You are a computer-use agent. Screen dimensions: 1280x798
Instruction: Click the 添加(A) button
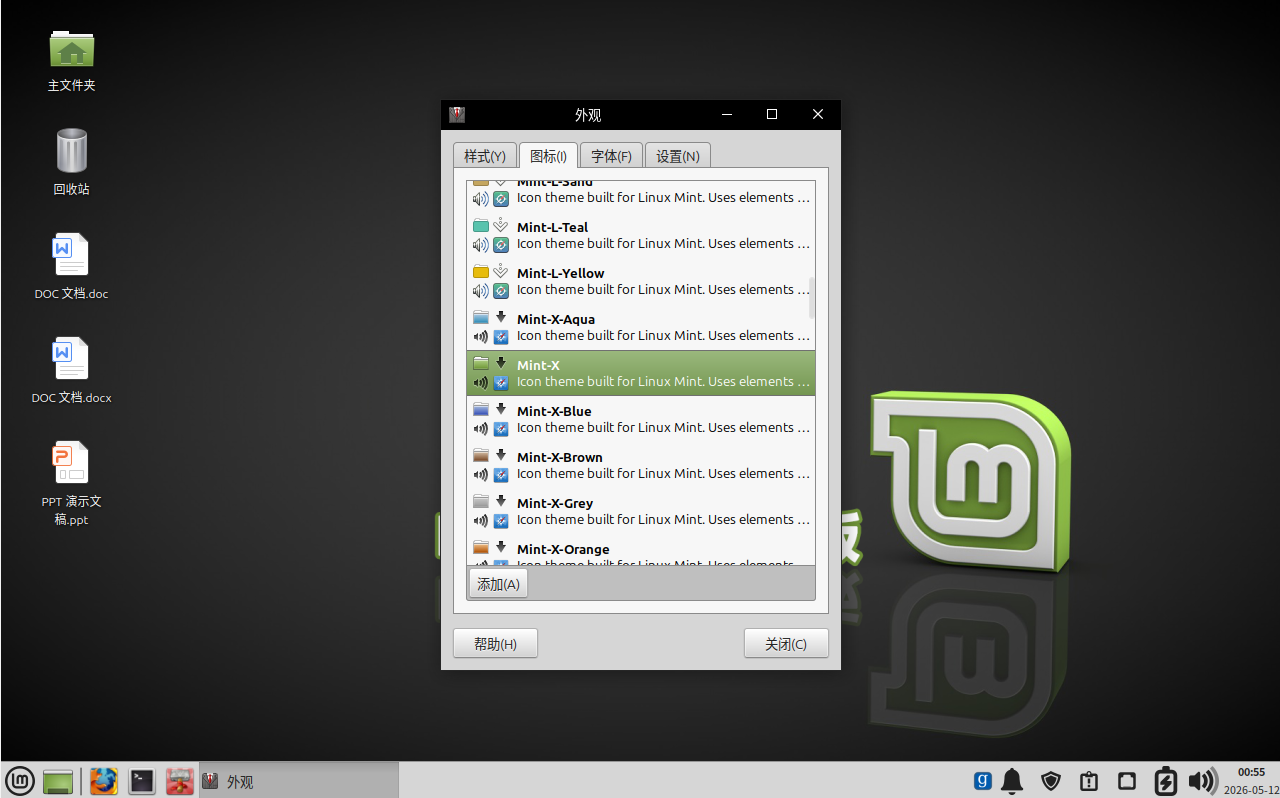[498, 584]
